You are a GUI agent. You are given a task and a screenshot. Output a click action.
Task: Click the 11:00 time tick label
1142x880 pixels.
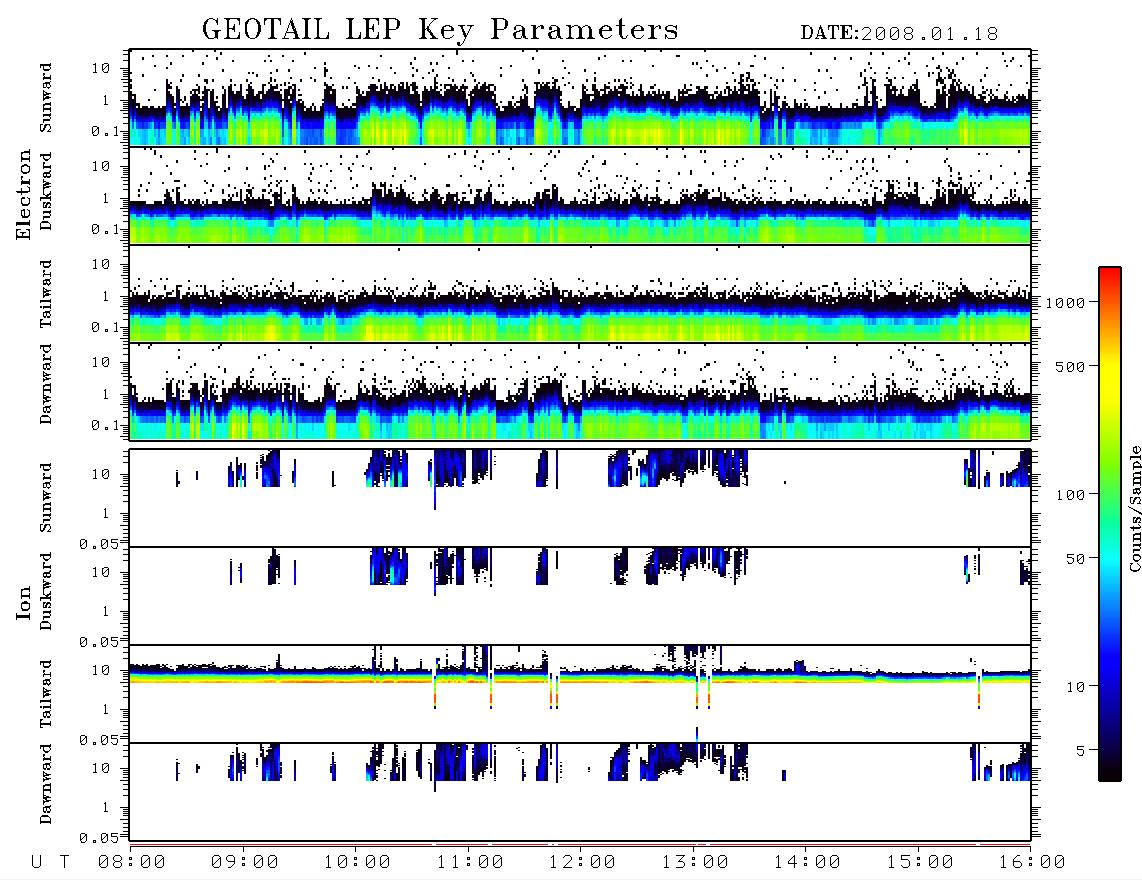click(x=470, y=863)
